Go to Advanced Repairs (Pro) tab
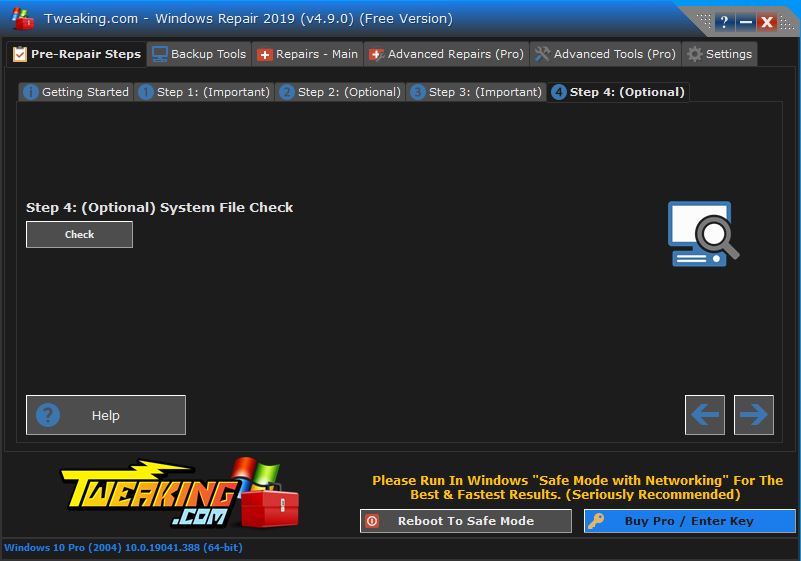Screen dimensions: 801x561 coord(446,54)
